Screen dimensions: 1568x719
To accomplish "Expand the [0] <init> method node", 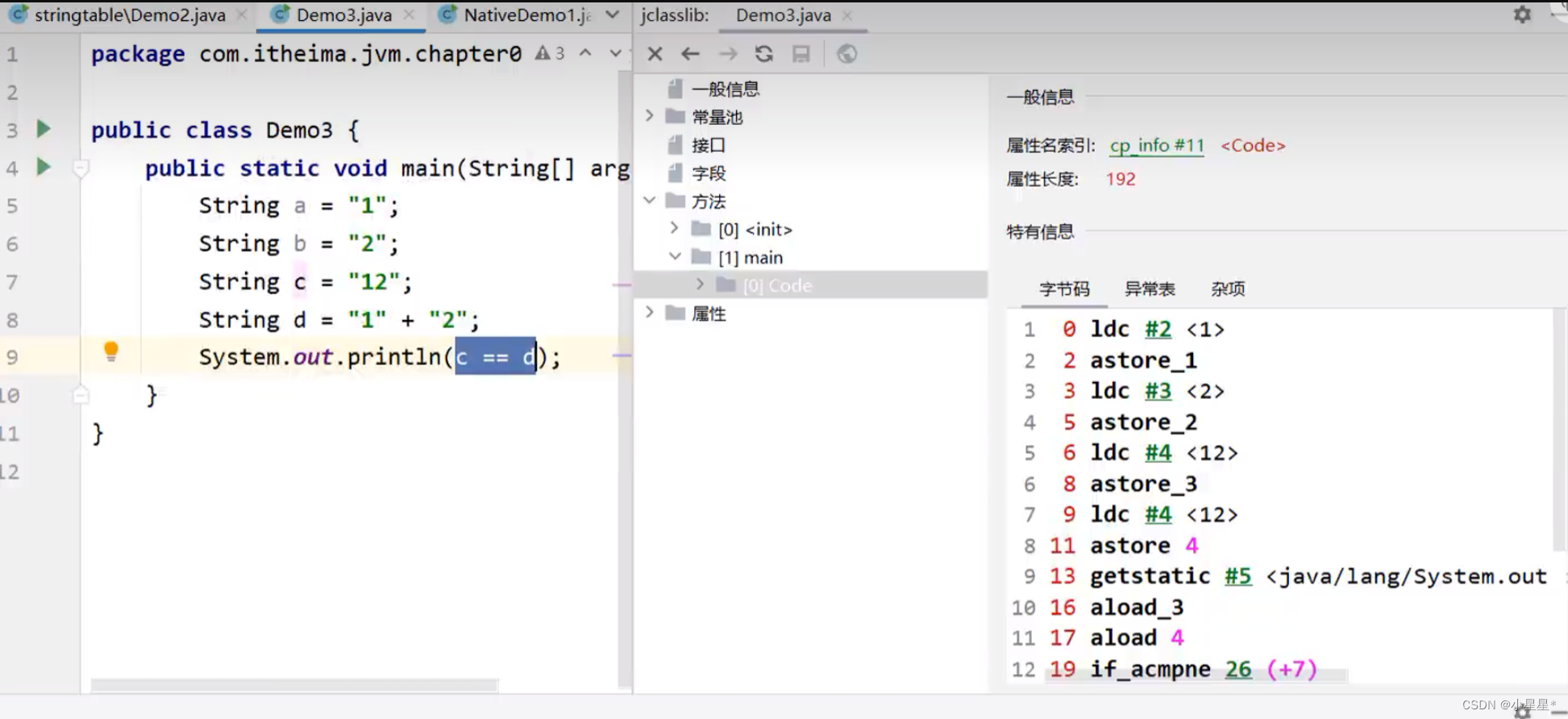I will pos(675,229).
